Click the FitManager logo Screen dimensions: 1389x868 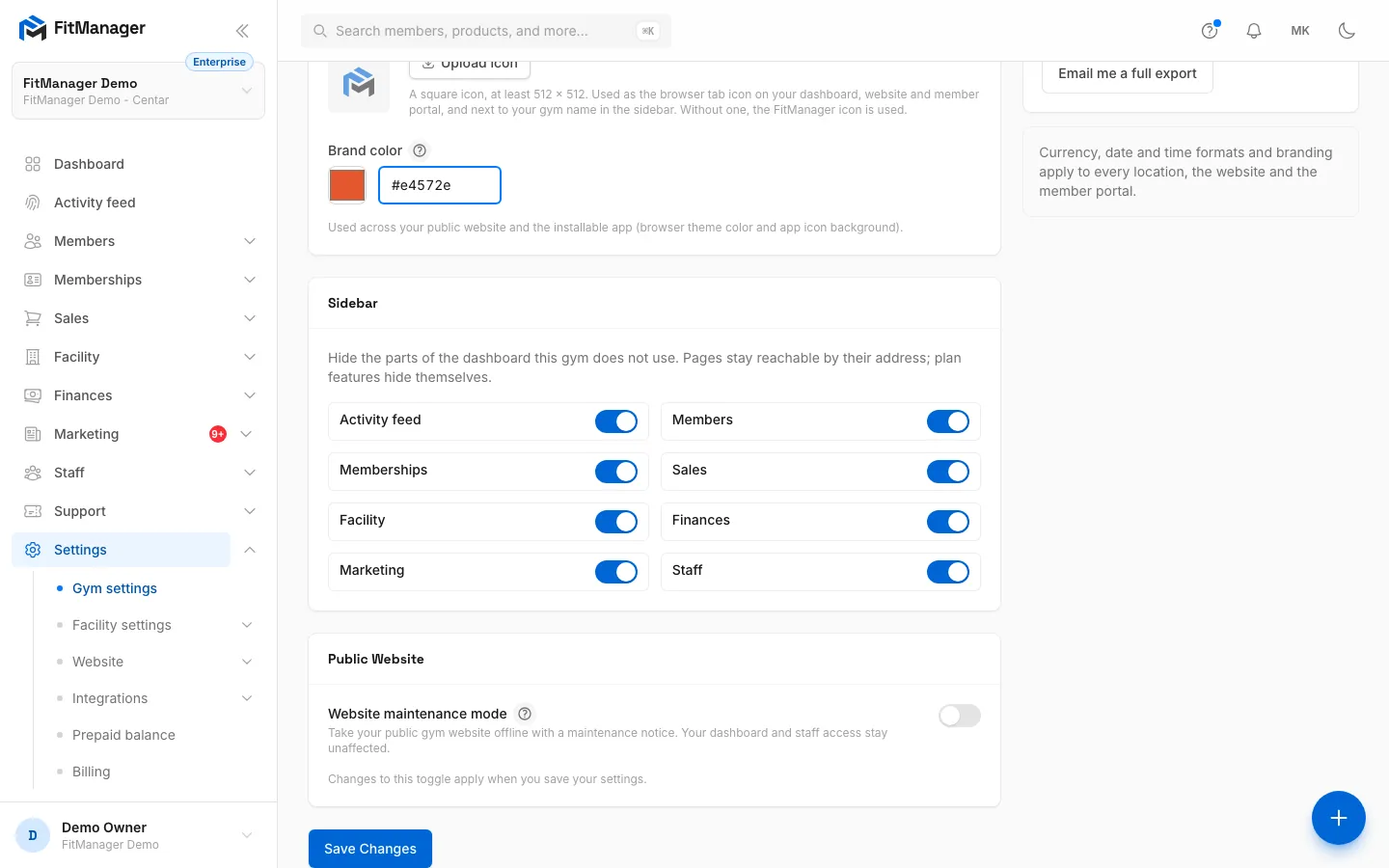pos(82,28)
